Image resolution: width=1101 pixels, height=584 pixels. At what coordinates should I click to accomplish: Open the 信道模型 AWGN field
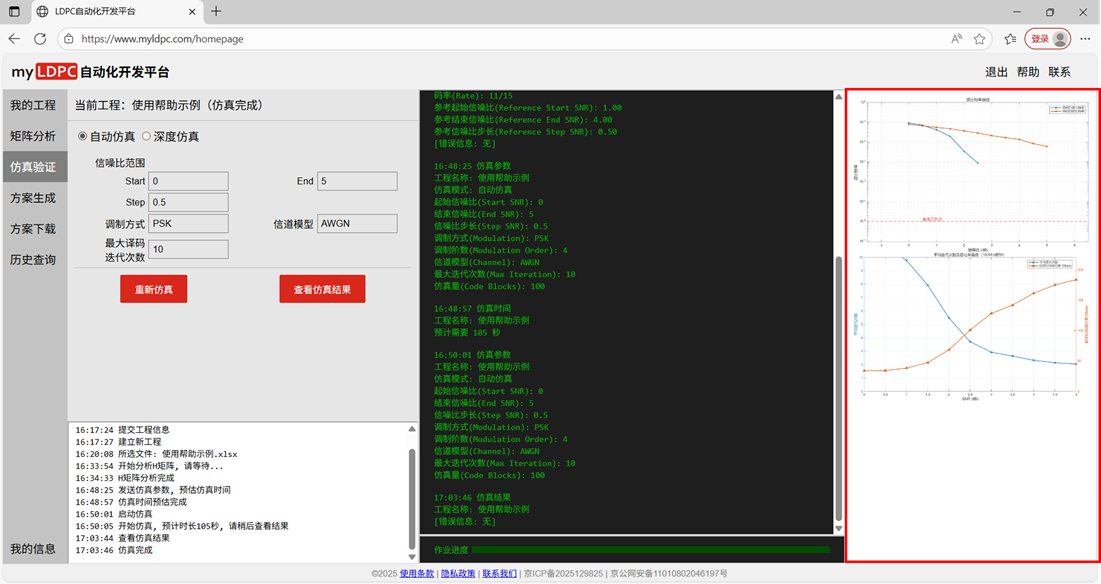pyautogui.click(x=356, y=224)
